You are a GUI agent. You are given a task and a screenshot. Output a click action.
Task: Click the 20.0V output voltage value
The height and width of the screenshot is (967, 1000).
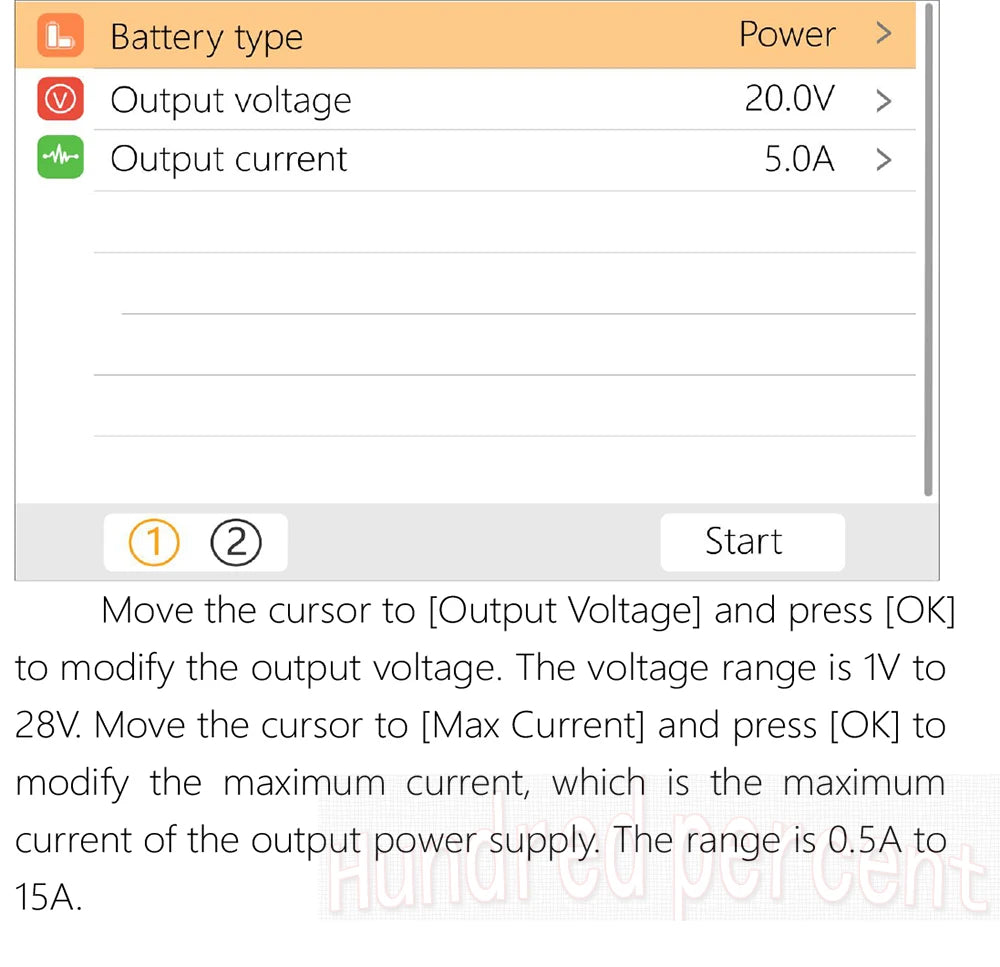pyautogui.click(x=790, y=99)
